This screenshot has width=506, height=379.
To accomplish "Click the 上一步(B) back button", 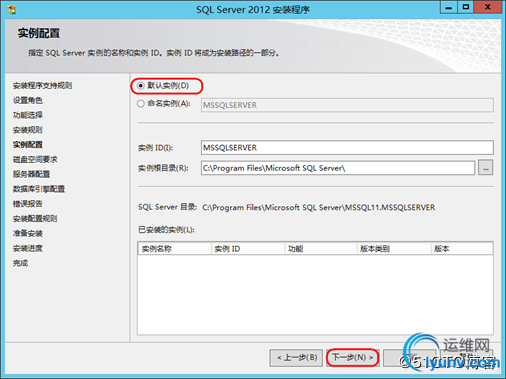I will point(296,358).
